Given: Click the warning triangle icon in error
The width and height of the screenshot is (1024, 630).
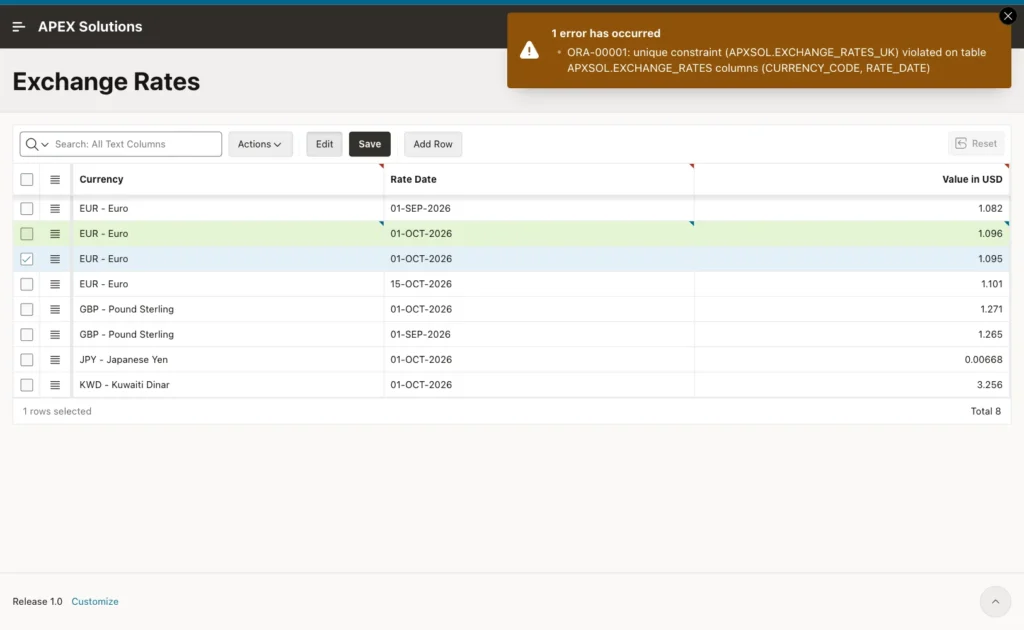Looking at the screenshot, I should tap(529, 50).
